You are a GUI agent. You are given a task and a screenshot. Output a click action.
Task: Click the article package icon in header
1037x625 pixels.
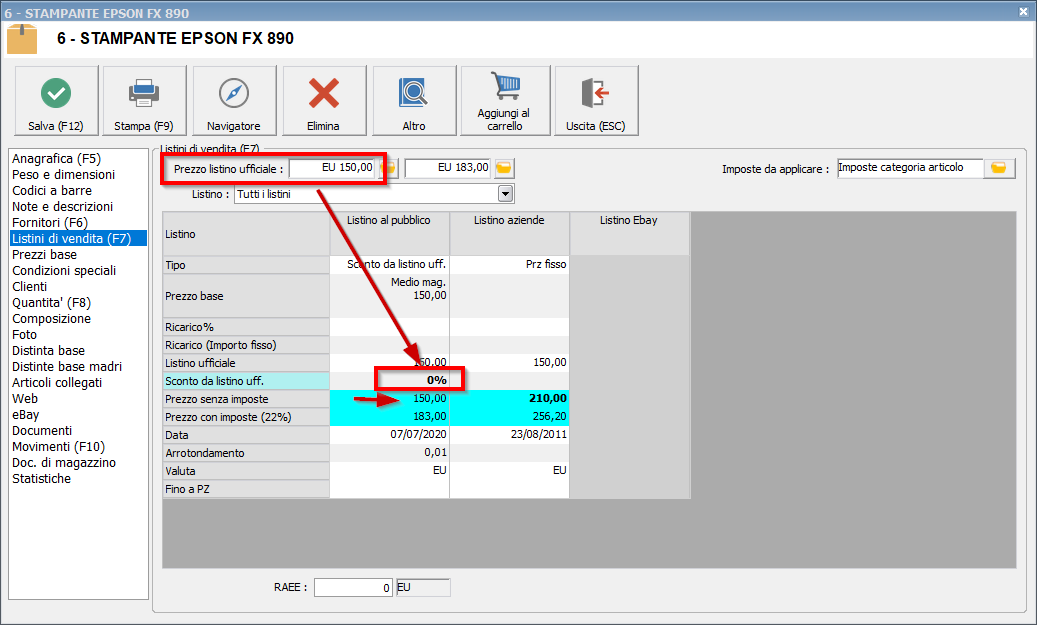22,39
